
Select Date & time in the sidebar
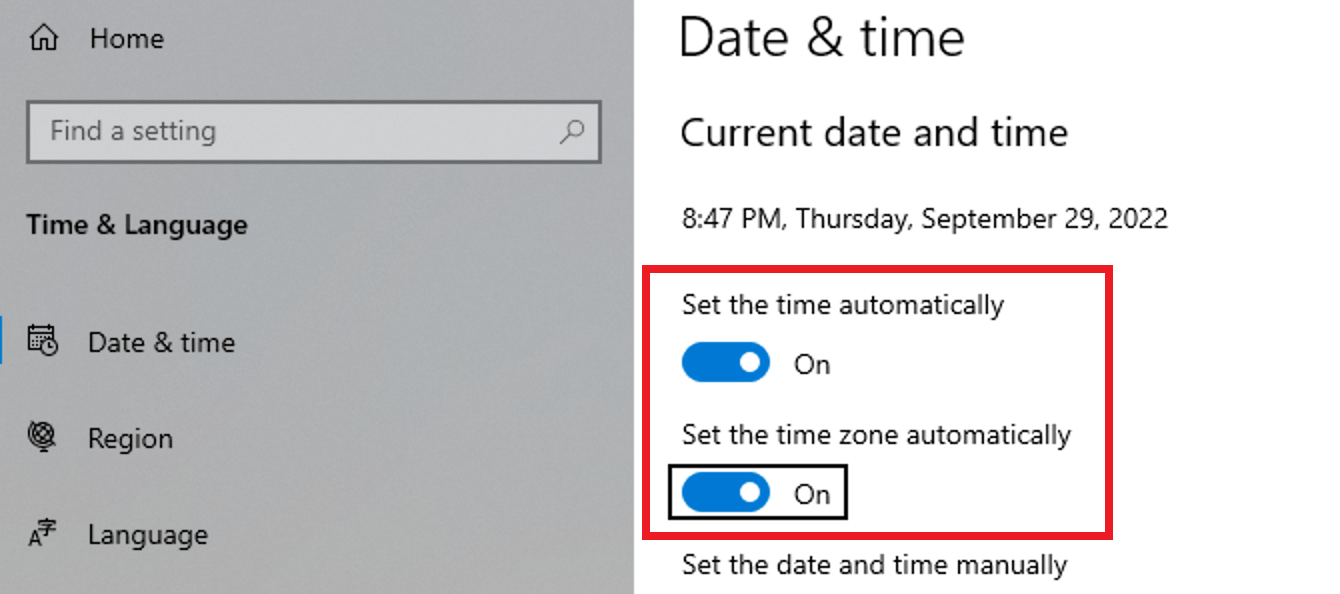(x=161, y=342)
